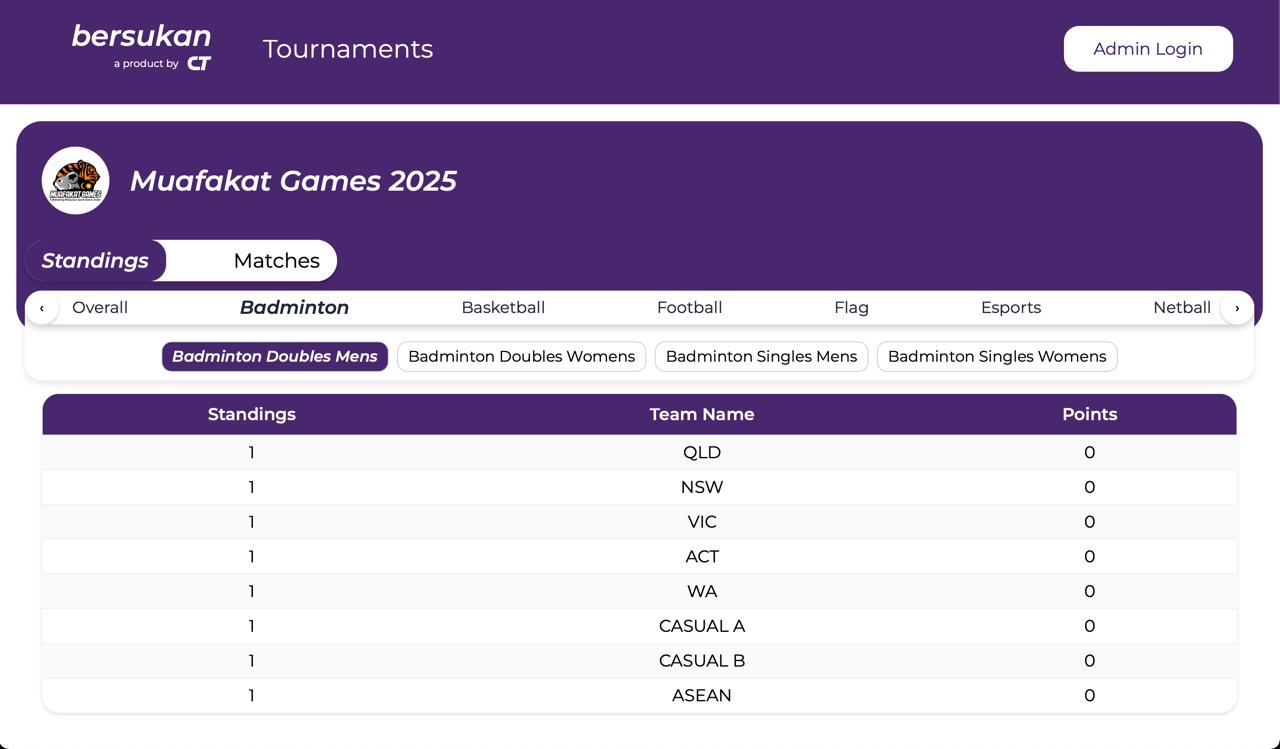Show the Esports tab

[x=1011, y=308]
